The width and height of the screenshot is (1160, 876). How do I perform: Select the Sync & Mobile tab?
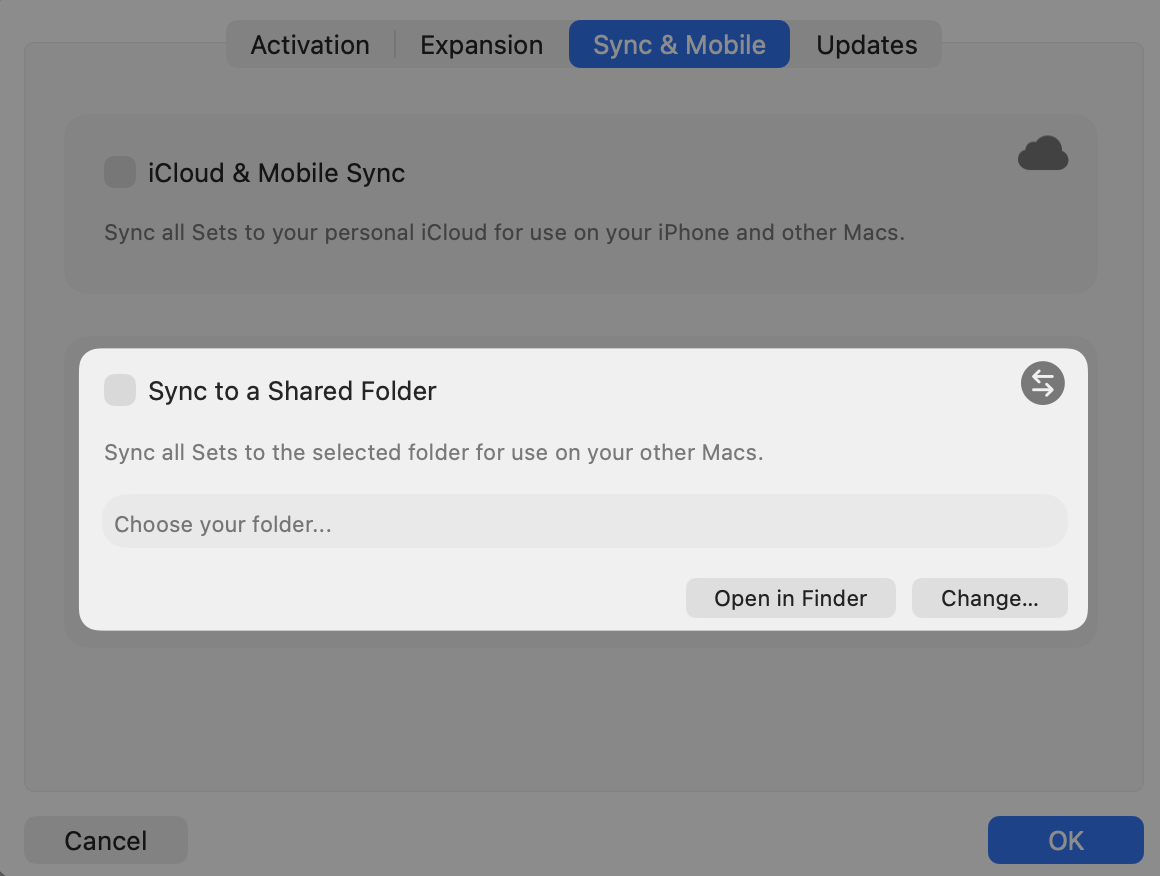(679, 45)
